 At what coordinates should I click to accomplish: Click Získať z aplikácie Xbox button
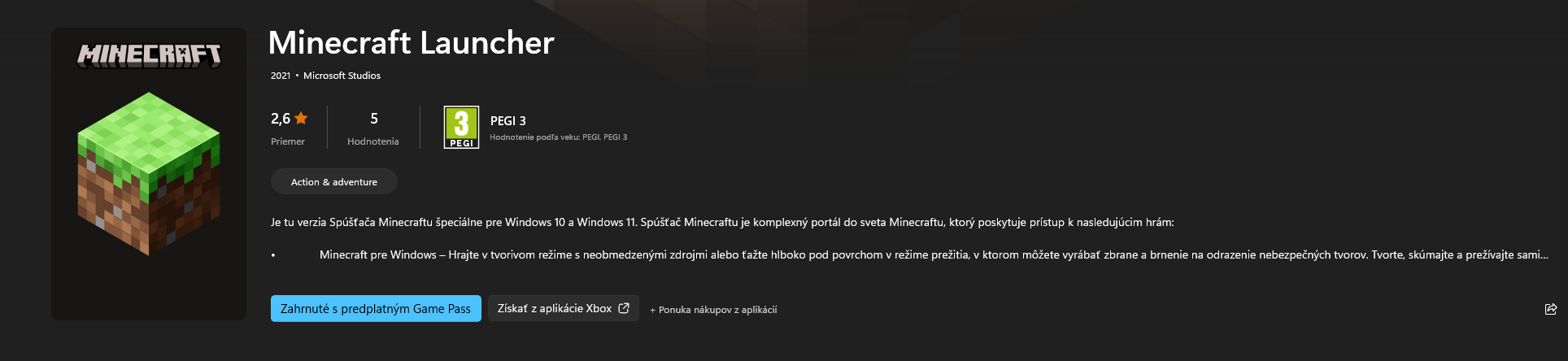pos(564,308)
